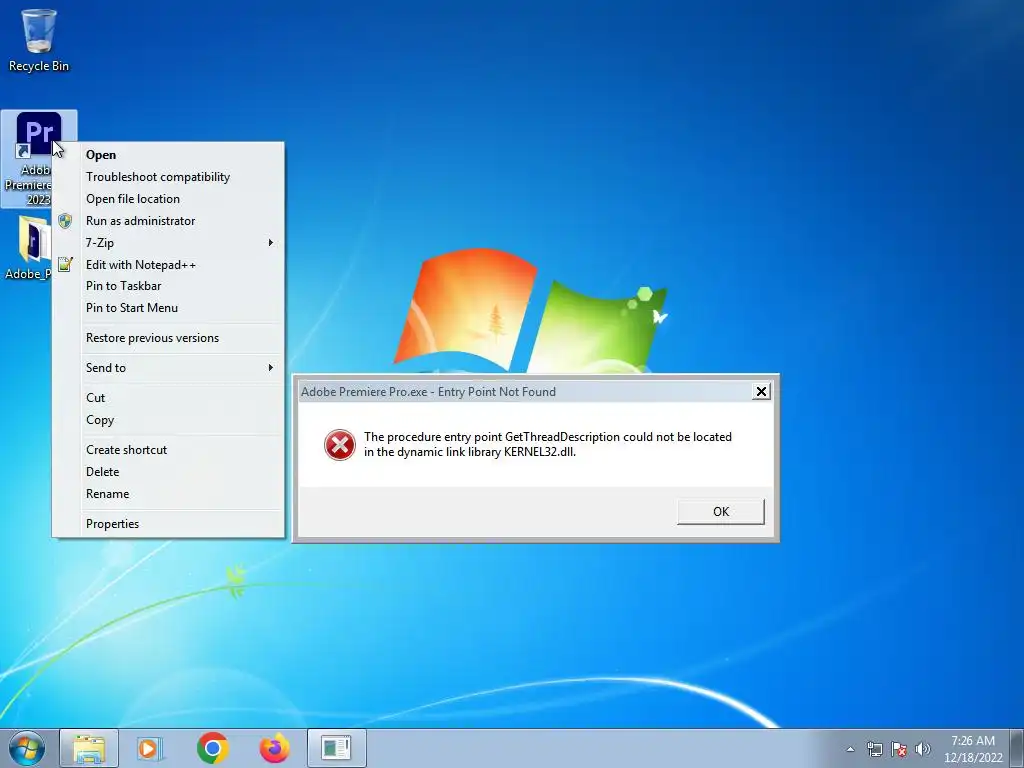The width and height of the screenshot is (1024, 768).
Task: Choose Cut from the context menu
Action: (168, 398)
